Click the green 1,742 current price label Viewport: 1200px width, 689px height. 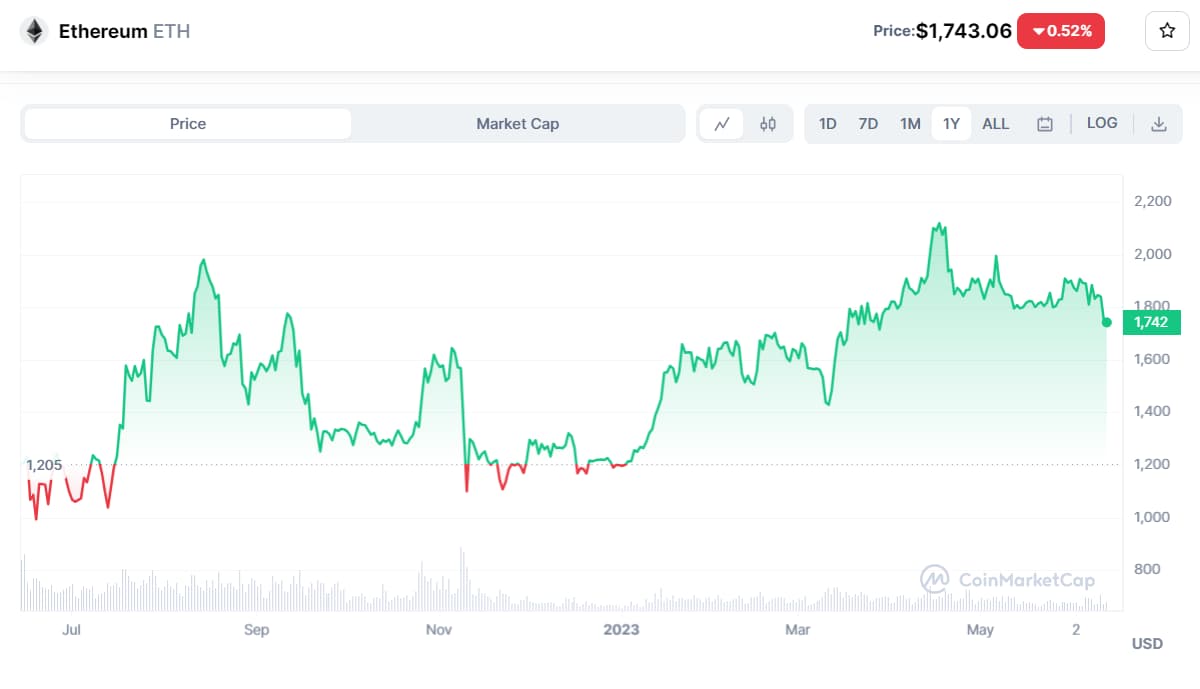click(1153, 322)
